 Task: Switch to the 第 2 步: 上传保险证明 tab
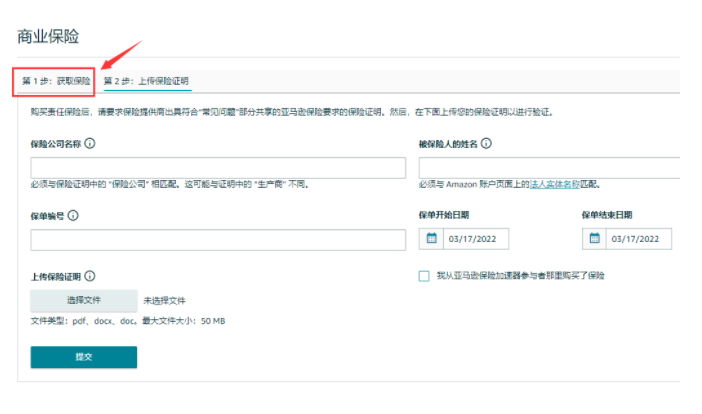click(x=146, y=81)
